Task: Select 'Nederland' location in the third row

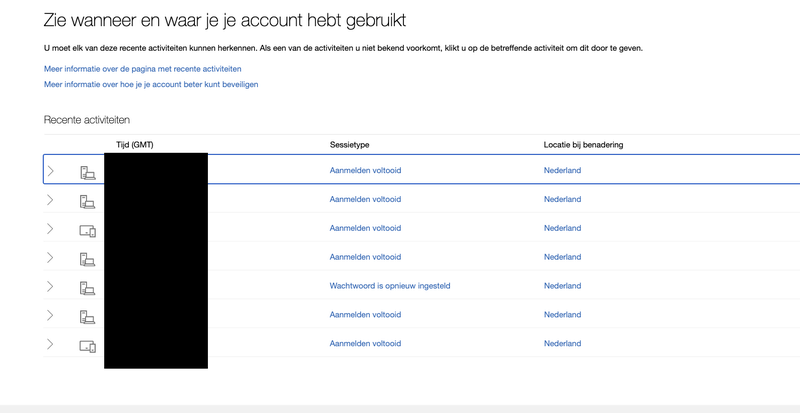Action: 562,228
